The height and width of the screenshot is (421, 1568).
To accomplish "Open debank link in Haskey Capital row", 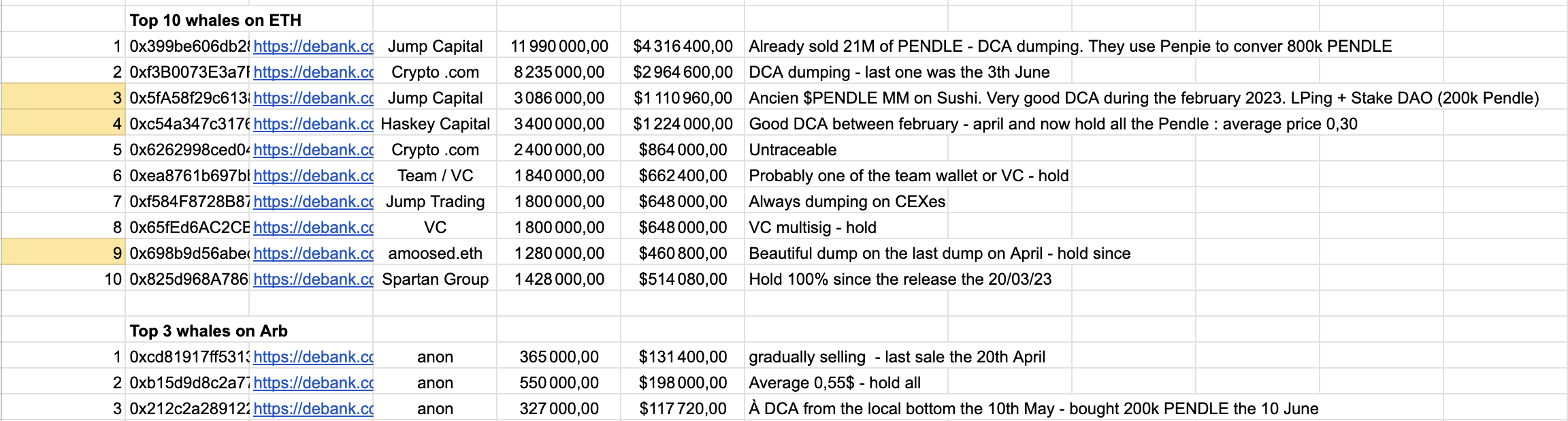I will point(312,124).
